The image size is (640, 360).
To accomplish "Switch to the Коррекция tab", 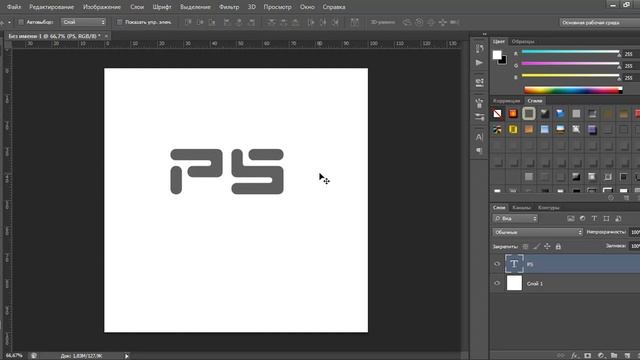I will pos(507,101).
